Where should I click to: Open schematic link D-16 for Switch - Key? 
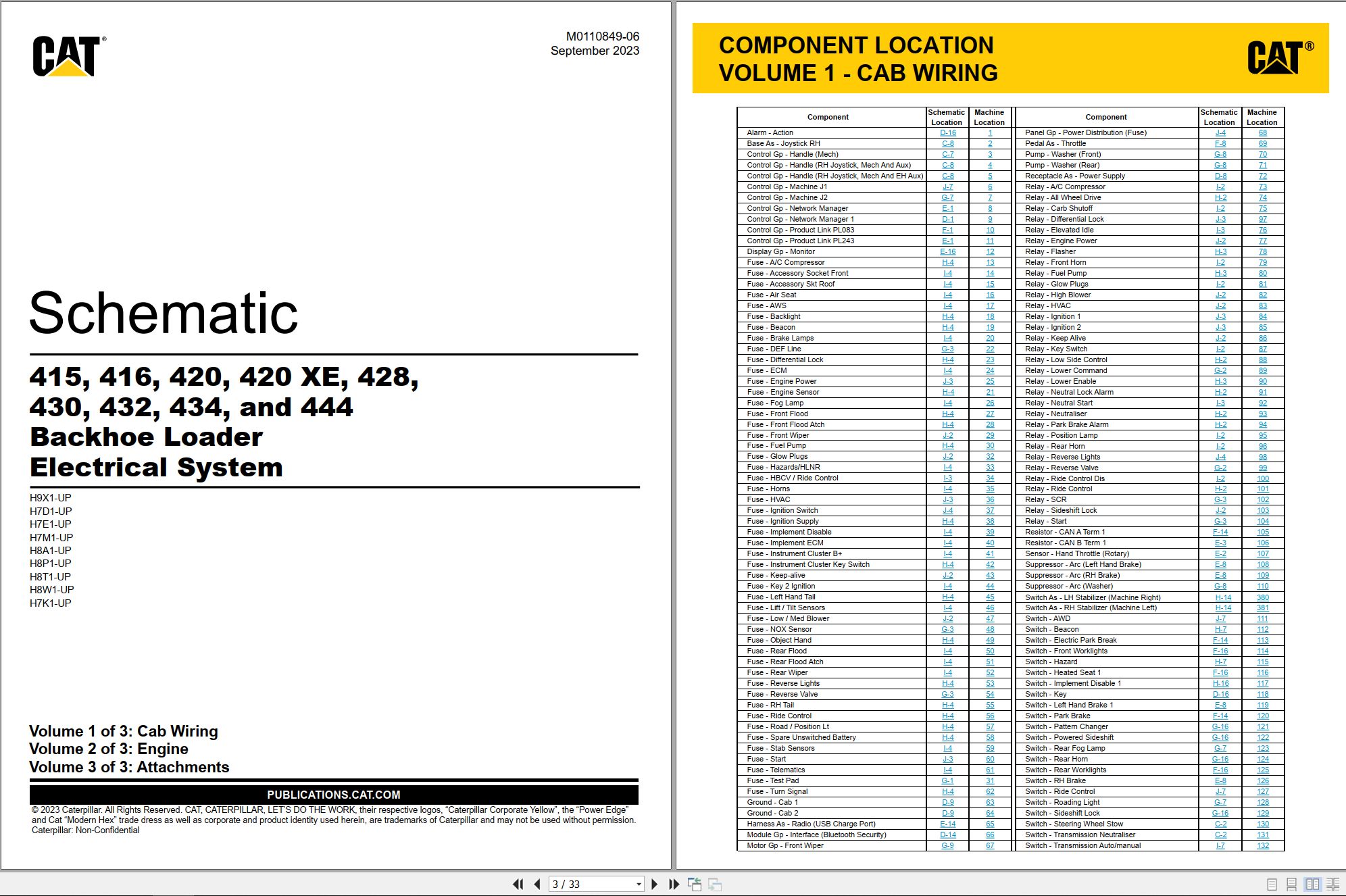[x=1220, y=695]
